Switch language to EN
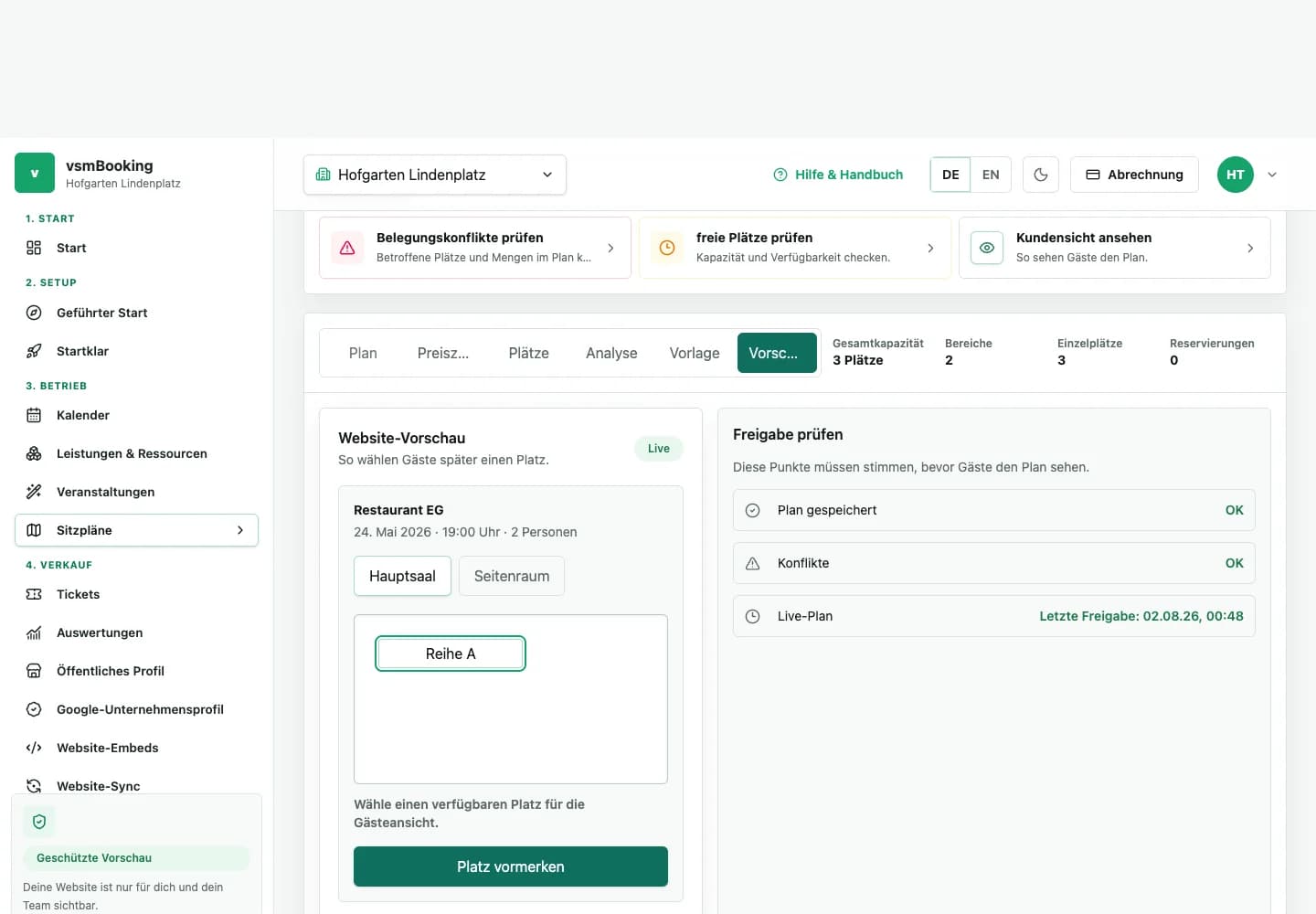 tap(991, 175)
